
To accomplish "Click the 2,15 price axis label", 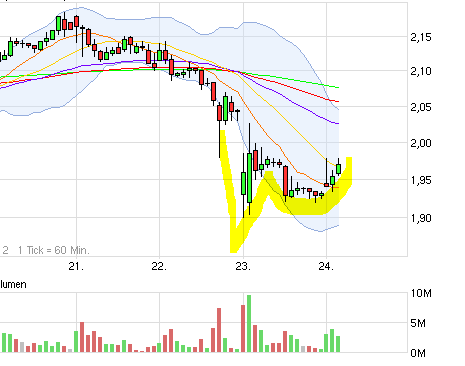I will (x=421, y=37).
